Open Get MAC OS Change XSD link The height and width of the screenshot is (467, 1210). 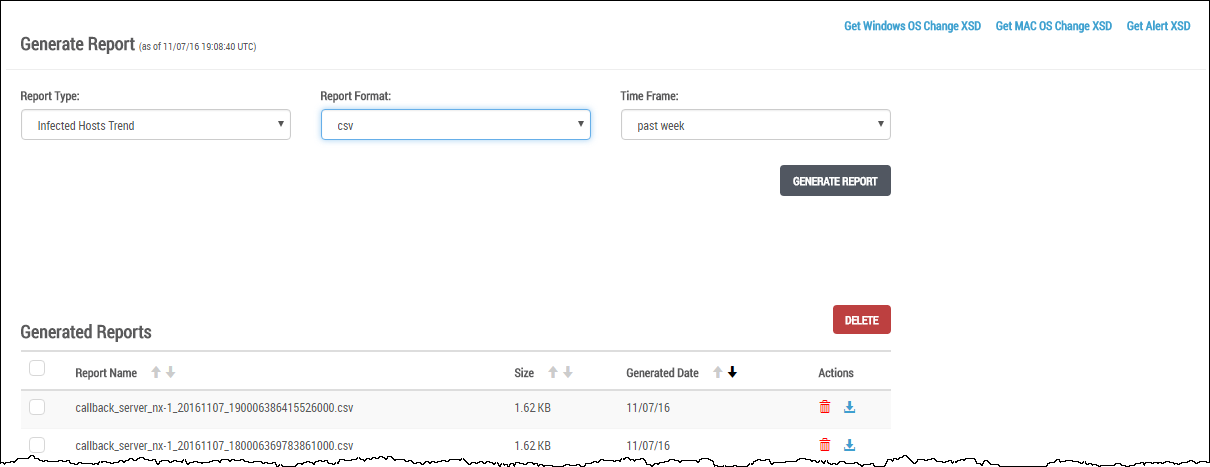pos(1054,26)
